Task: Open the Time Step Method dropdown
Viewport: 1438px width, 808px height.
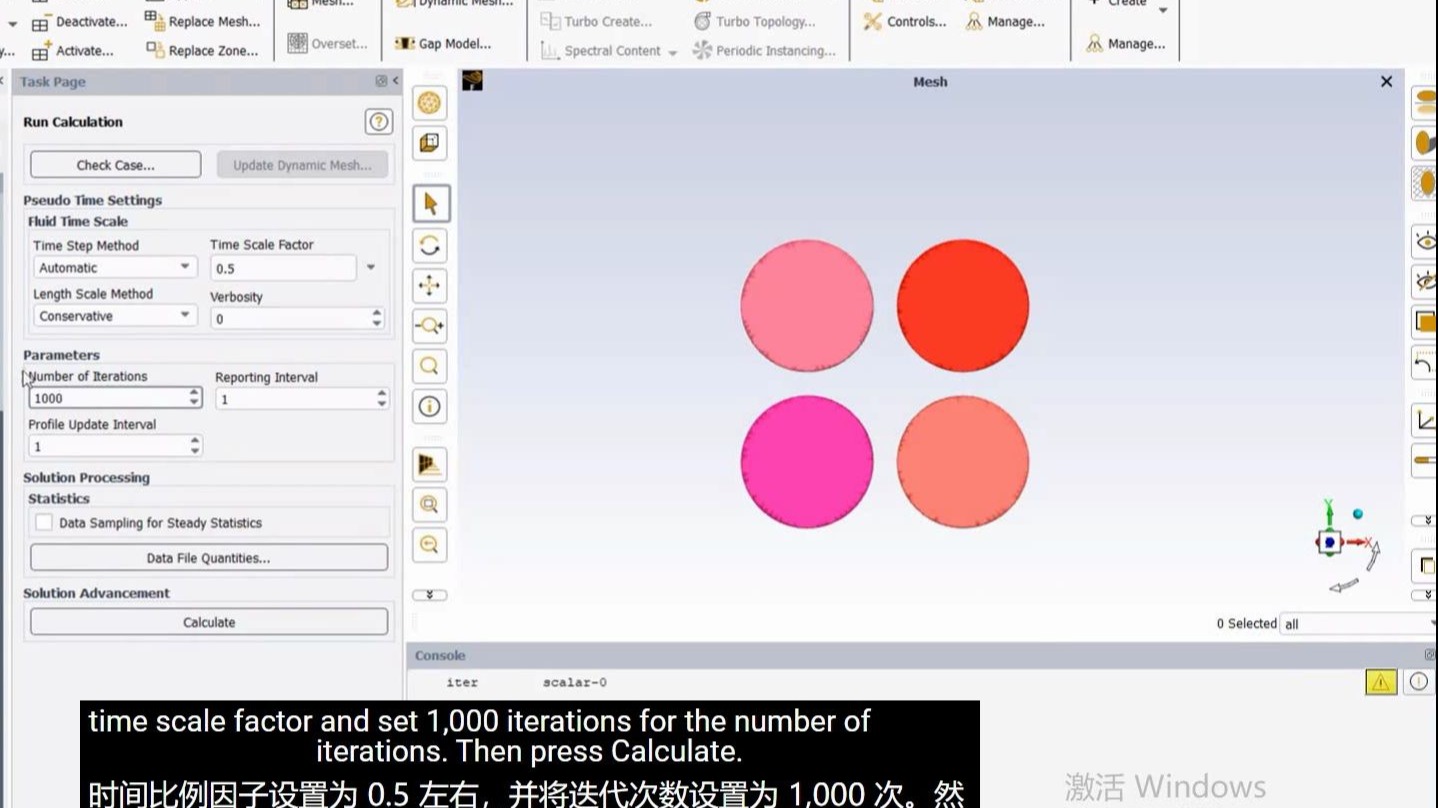Action: (114, 268)
